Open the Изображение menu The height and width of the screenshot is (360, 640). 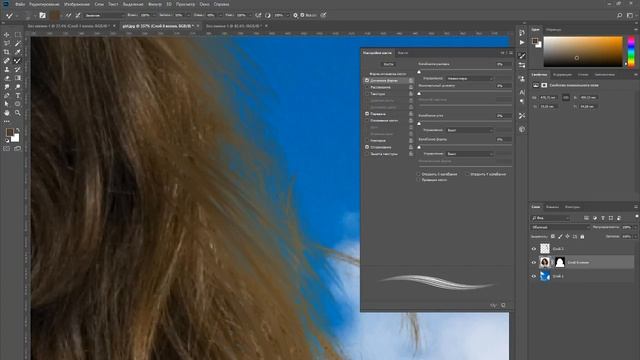[77, 4]
